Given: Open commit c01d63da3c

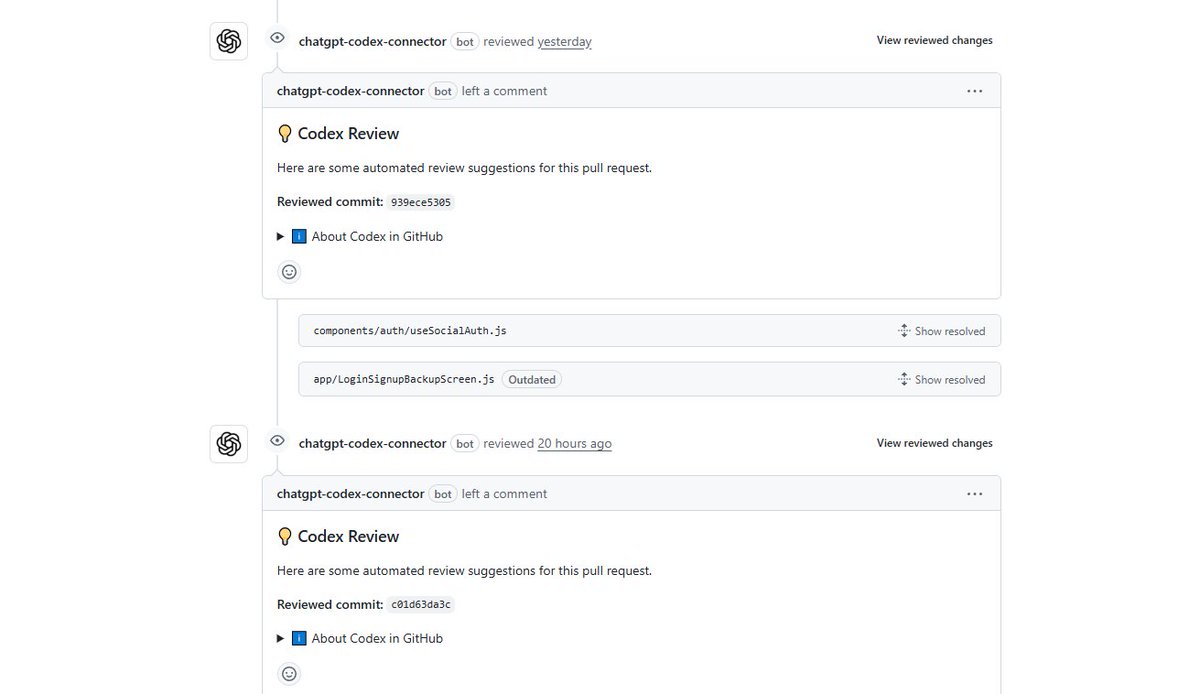Looking at the screenshot, I should point(421,605).
